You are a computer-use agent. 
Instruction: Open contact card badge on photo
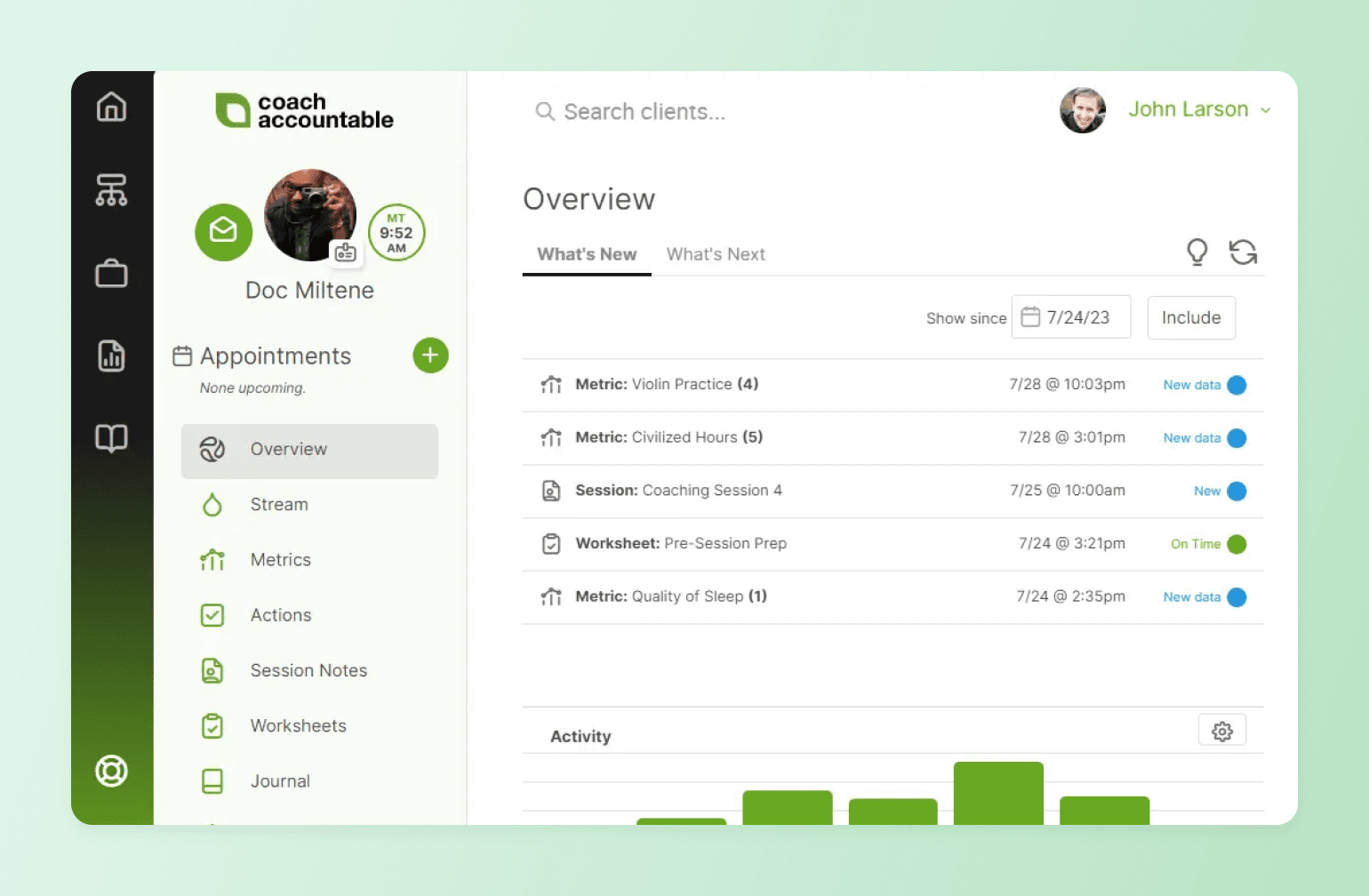[345, 252]
